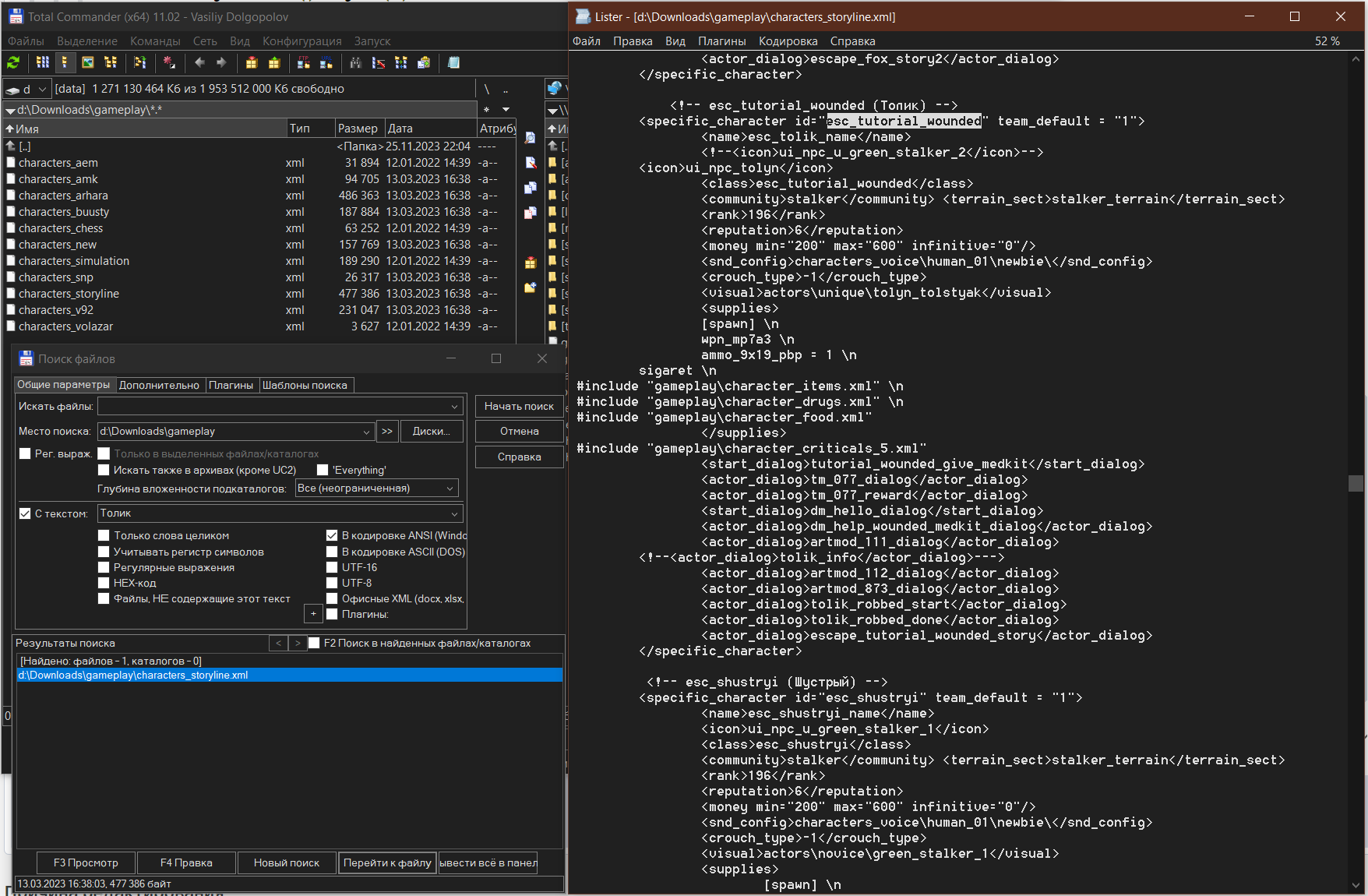Click the URL new connection icon

point(326,62)
